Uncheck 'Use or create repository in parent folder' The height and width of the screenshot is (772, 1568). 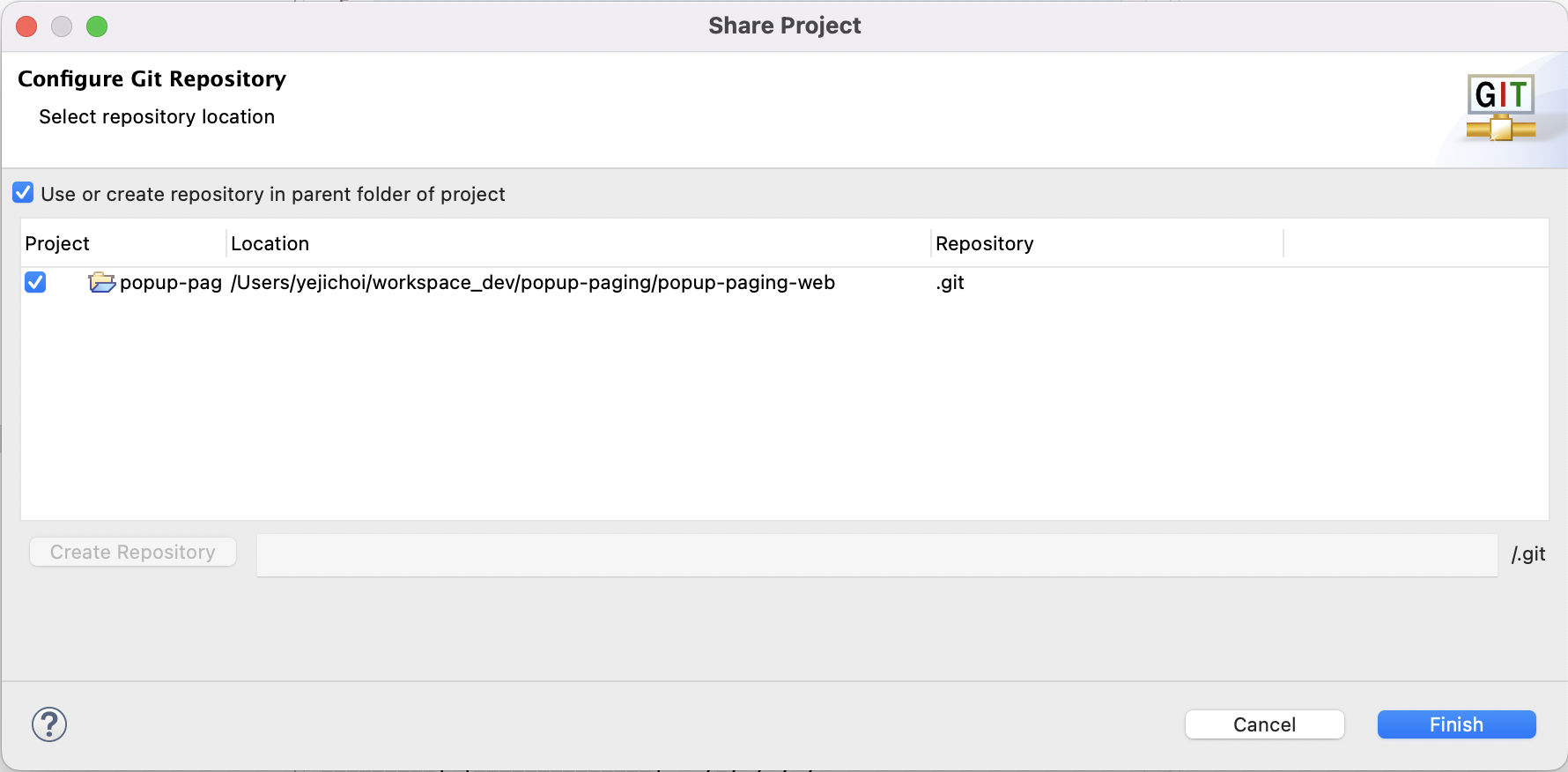[x=23, y=193]
